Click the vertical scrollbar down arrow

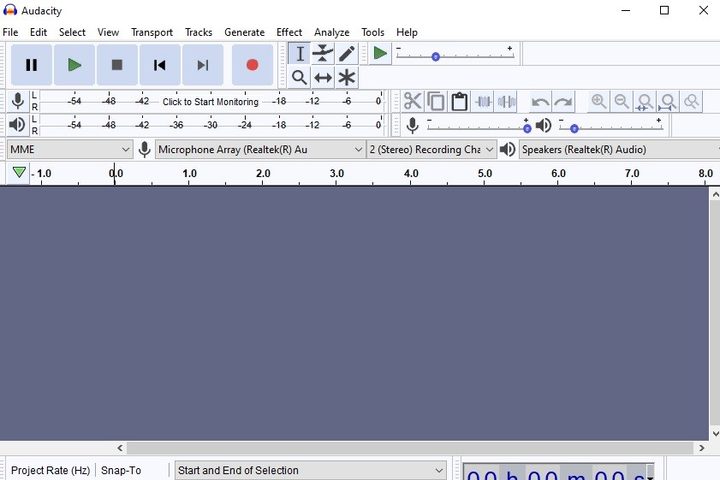coord(715,433)
